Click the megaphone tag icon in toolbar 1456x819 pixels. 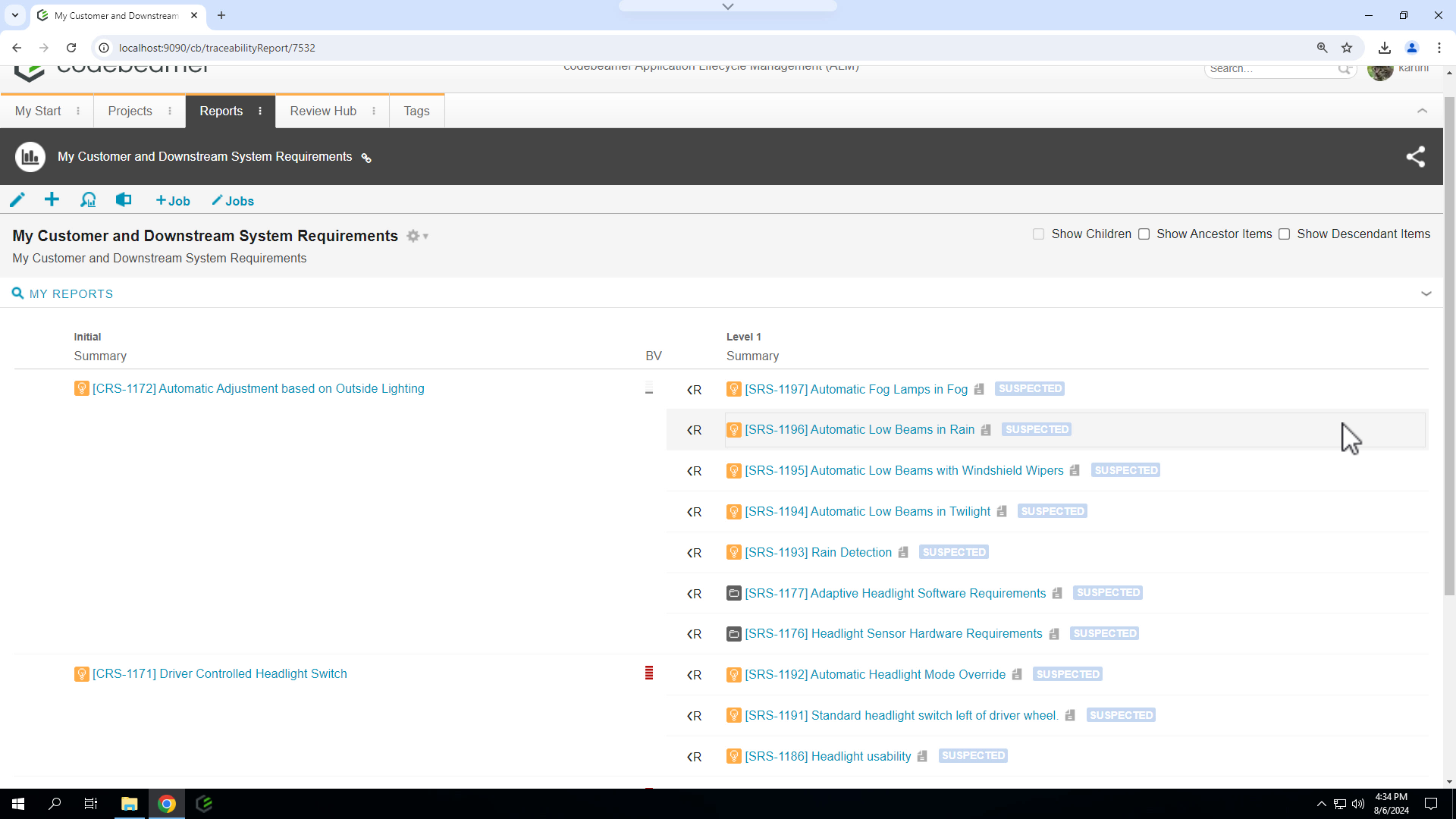pos(124,199)
